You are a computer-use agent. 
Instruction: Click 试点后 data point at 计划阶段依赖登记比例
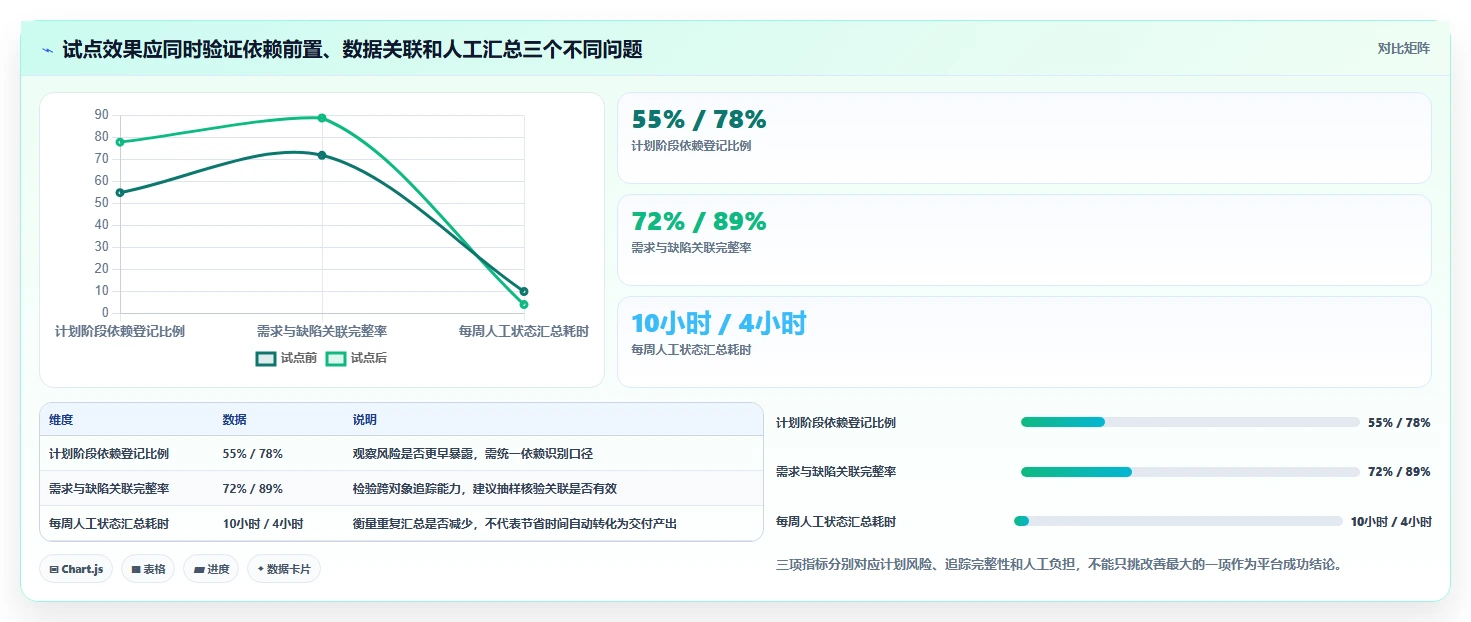pyautogui.click(x=120, y=142)
